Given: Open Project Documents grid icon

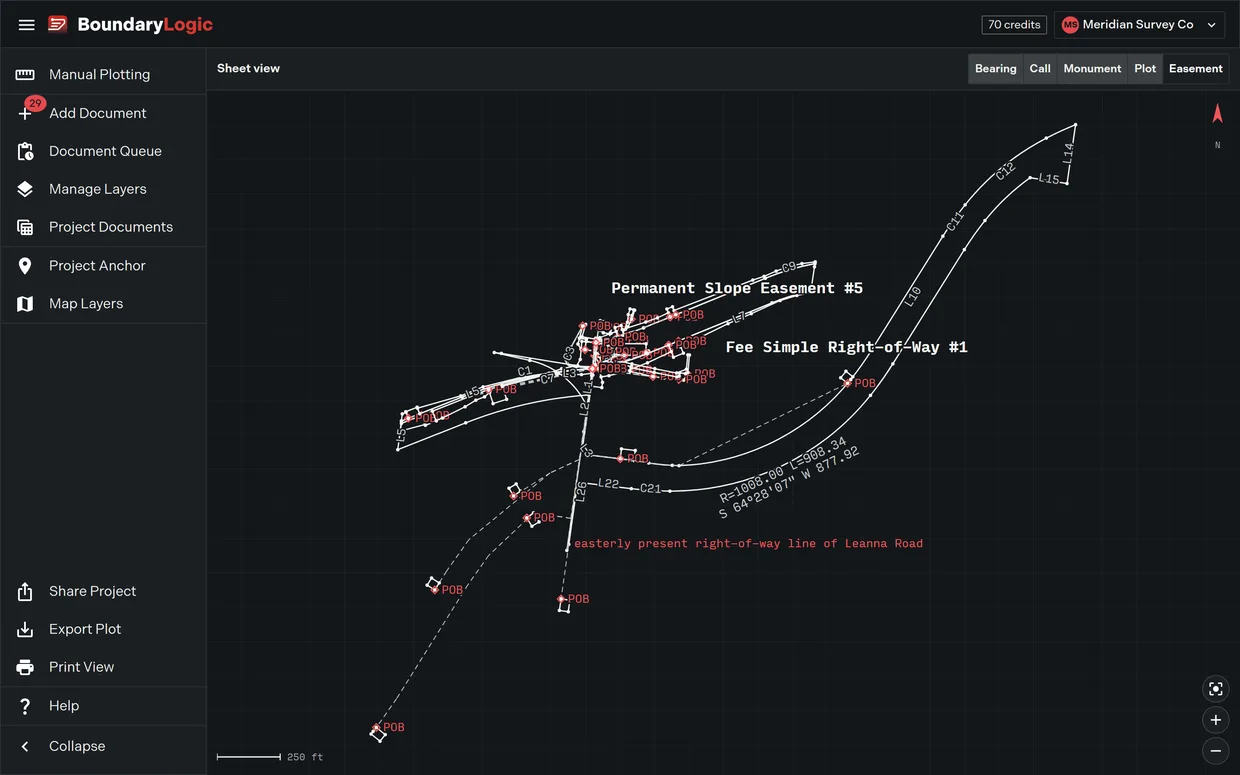Looking at the screenshot, I should 25,227.
